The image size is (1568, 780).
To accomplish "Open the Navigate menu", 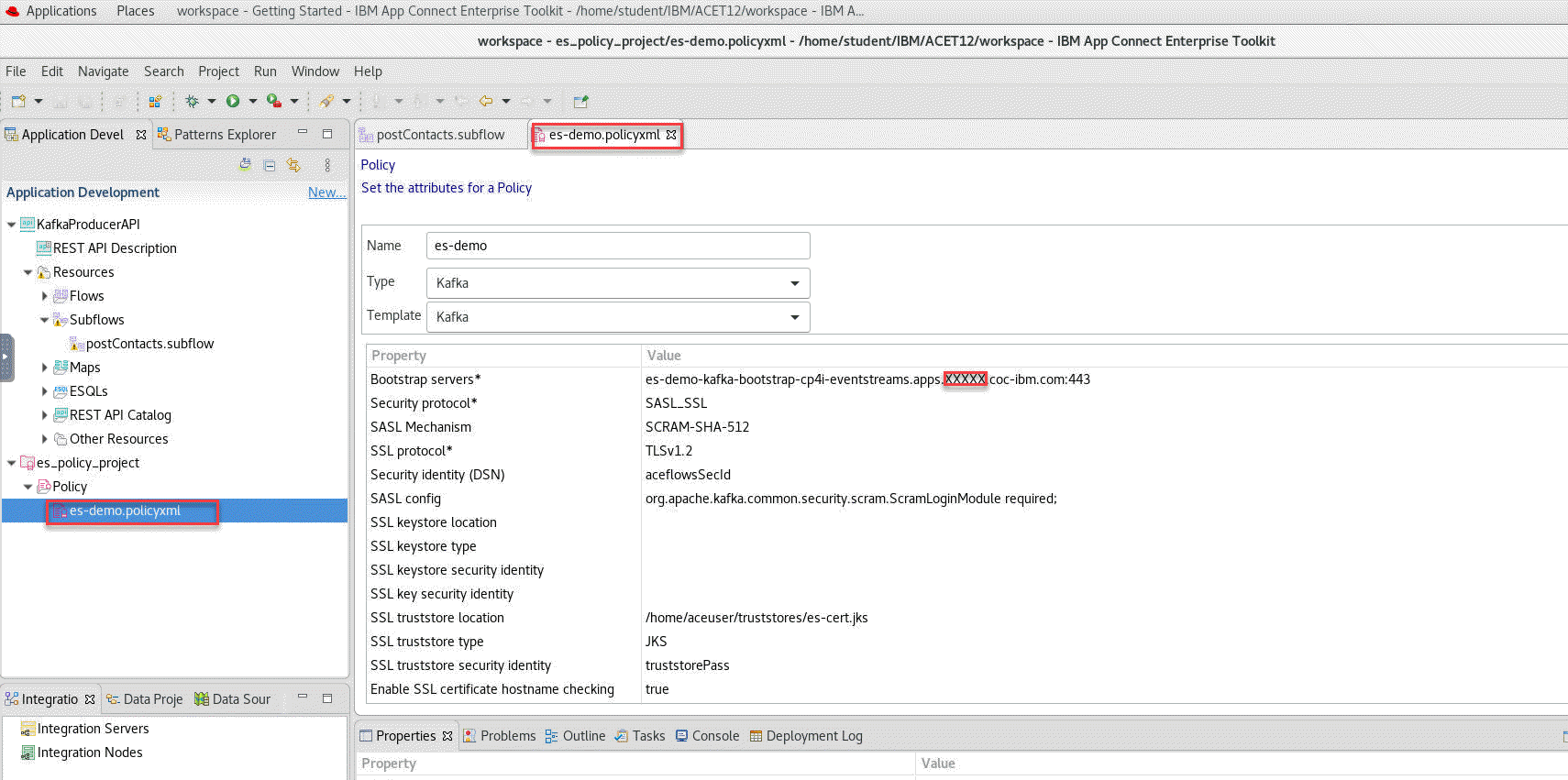I will 103,71.
